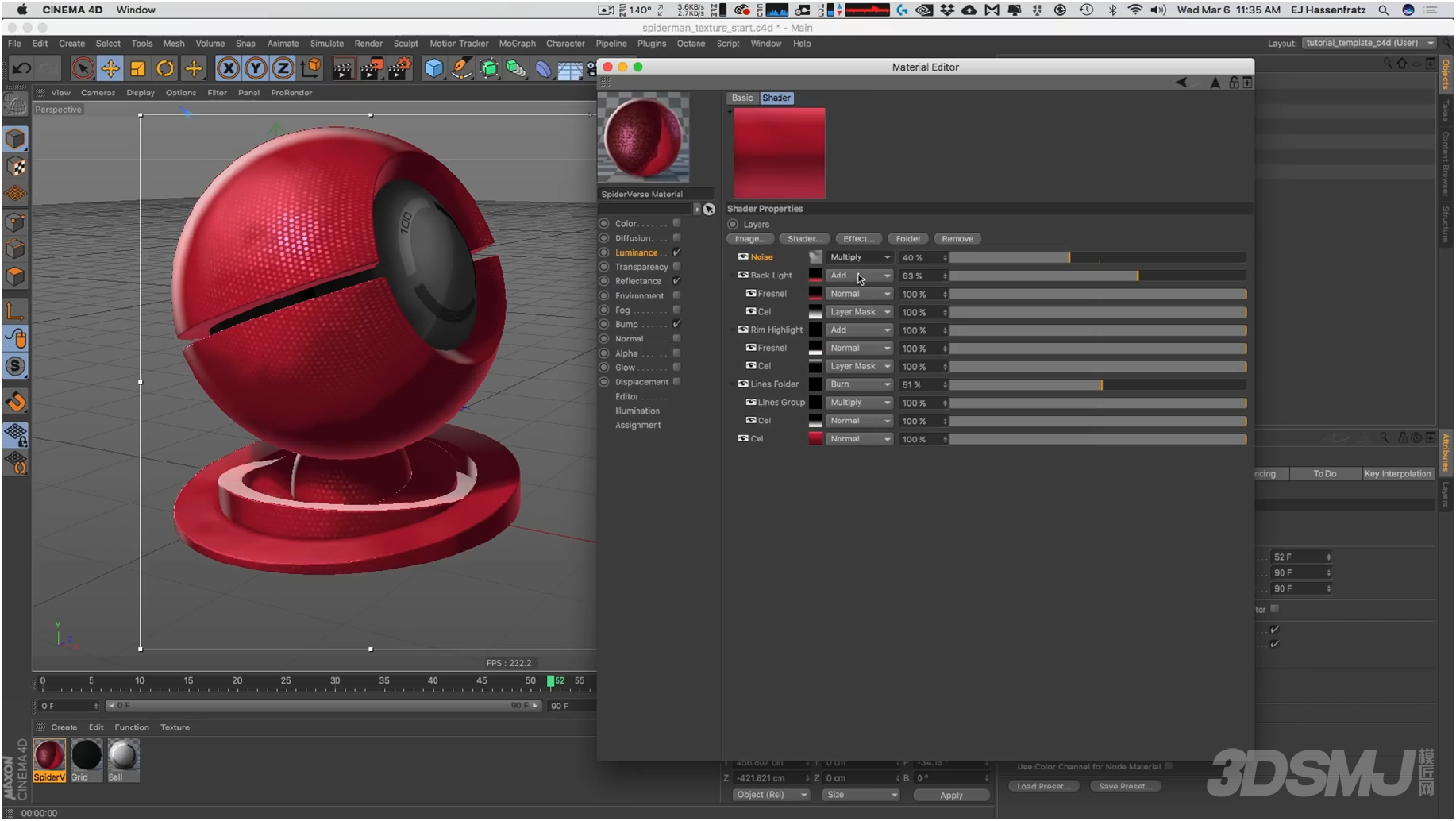Image resolution: width=1456 pixels, height=821 pixels.
Task: Enable the Glow channel checkbox
Action: click(676, 367)
